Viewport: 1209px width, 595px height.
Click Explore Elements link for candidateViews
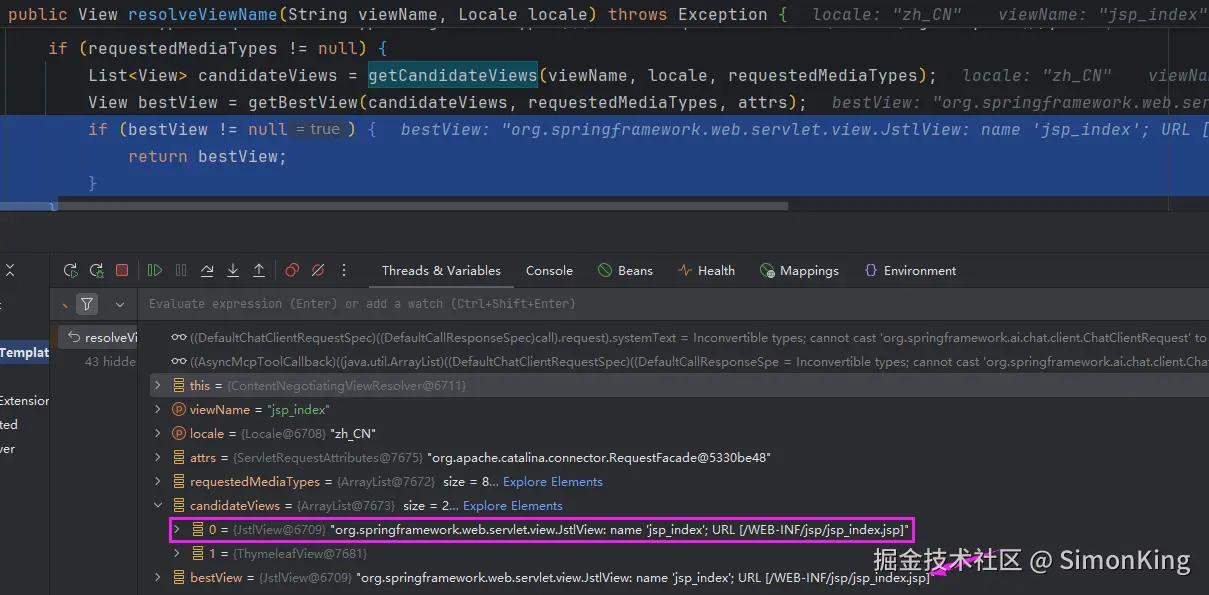click(512, 506)
